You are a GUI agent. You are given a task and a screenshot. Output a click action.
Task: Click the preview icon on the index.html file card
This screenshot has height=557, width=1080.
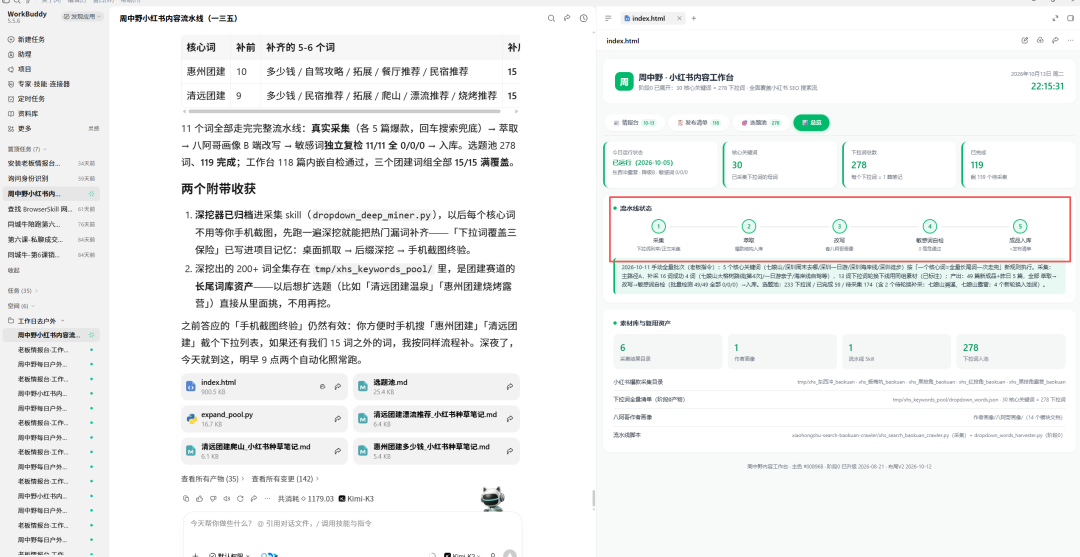322,387
